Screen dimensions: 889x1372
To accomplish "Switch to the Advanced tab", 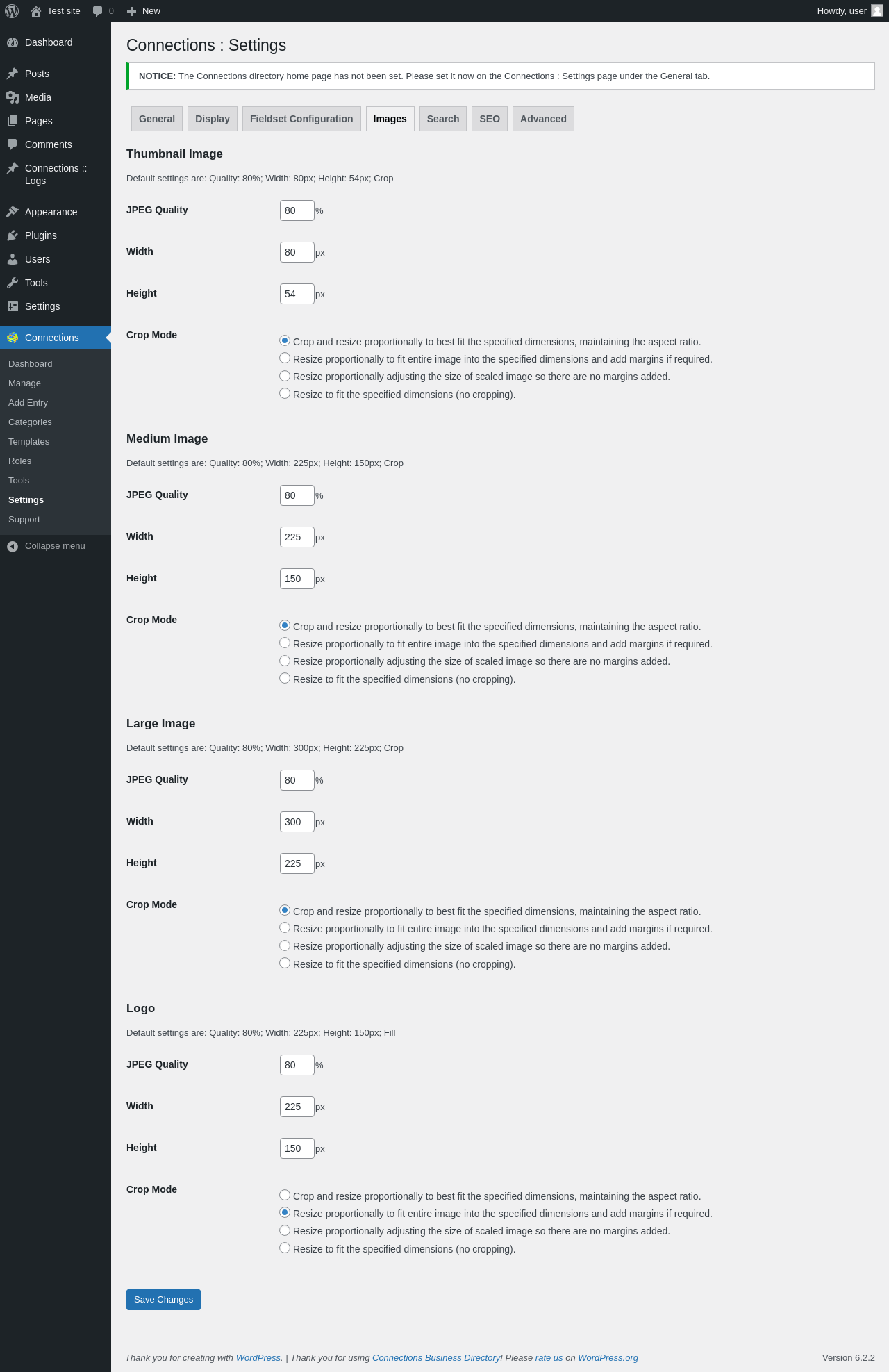I will click(x=543, y=119).
